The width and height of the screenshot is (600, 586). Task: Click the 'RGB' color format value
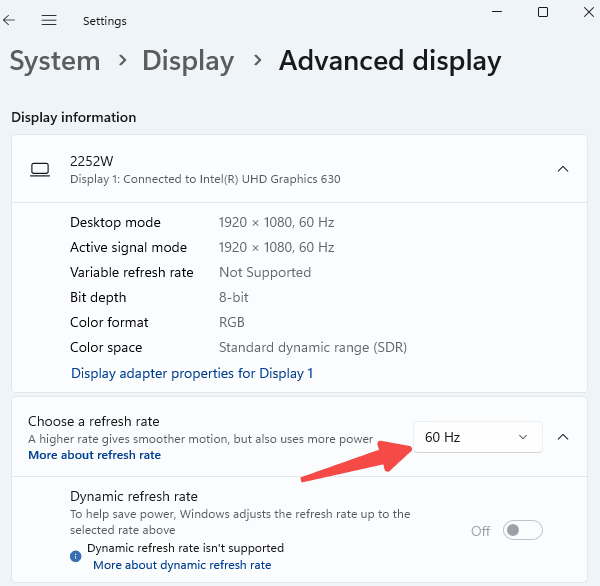pyautogui.click(x=232, y=322)
